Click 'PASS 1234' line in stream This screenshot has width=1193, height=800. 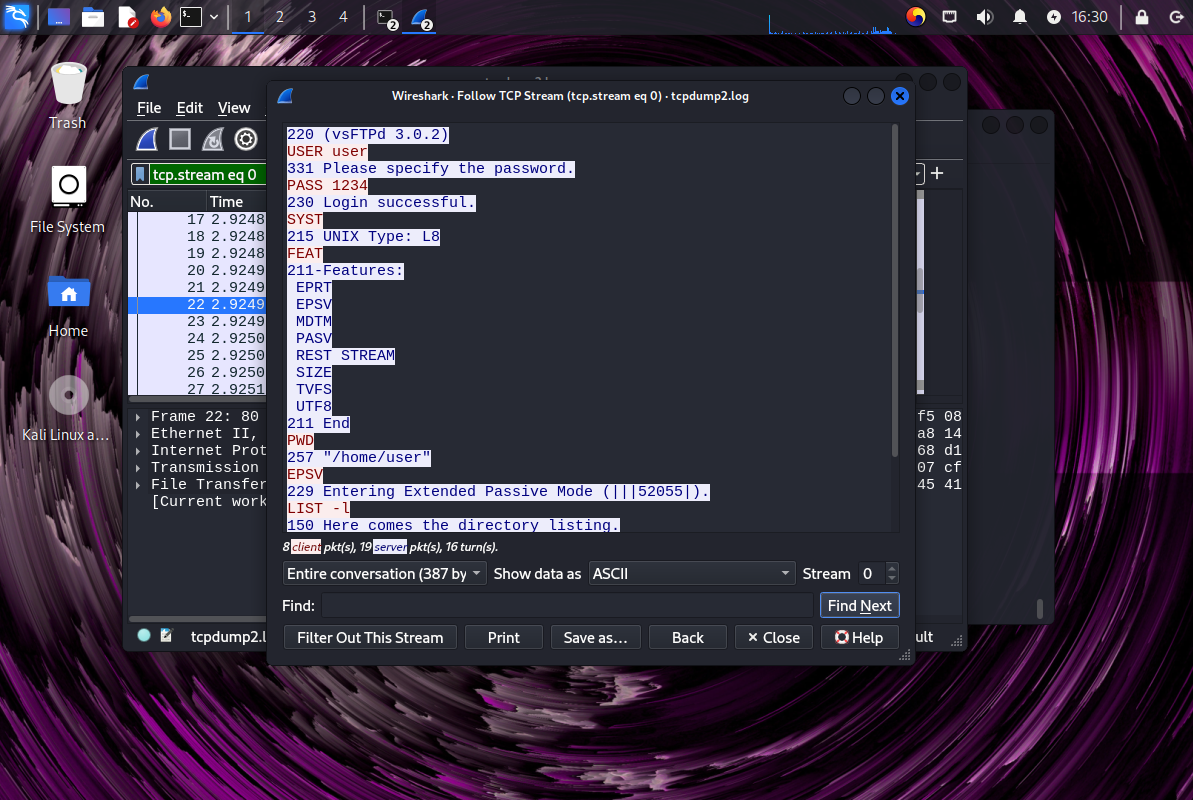pyautogui.click(x=327, y=185)
